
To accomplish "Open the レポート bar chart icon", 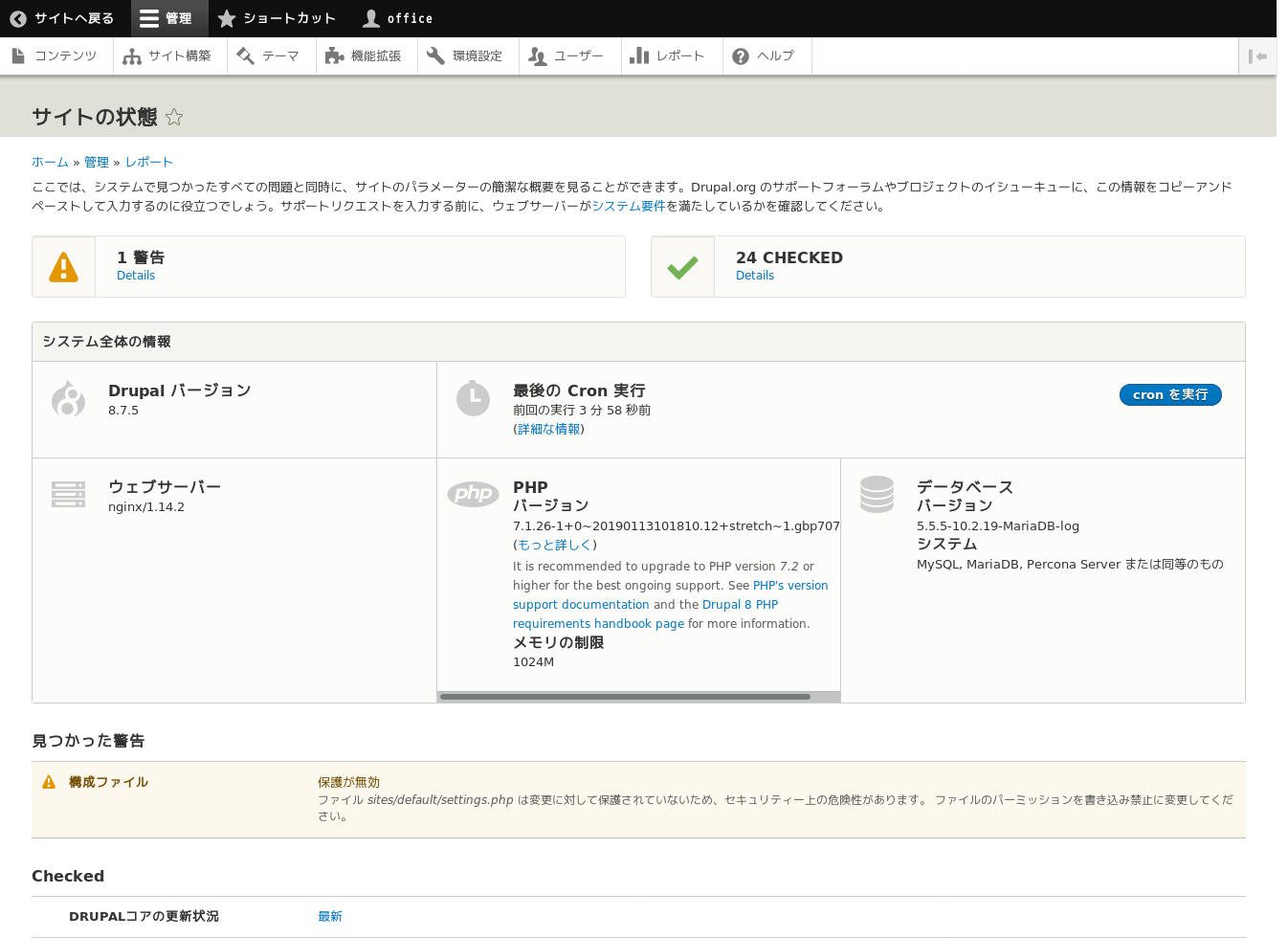I will coord(639,56).
